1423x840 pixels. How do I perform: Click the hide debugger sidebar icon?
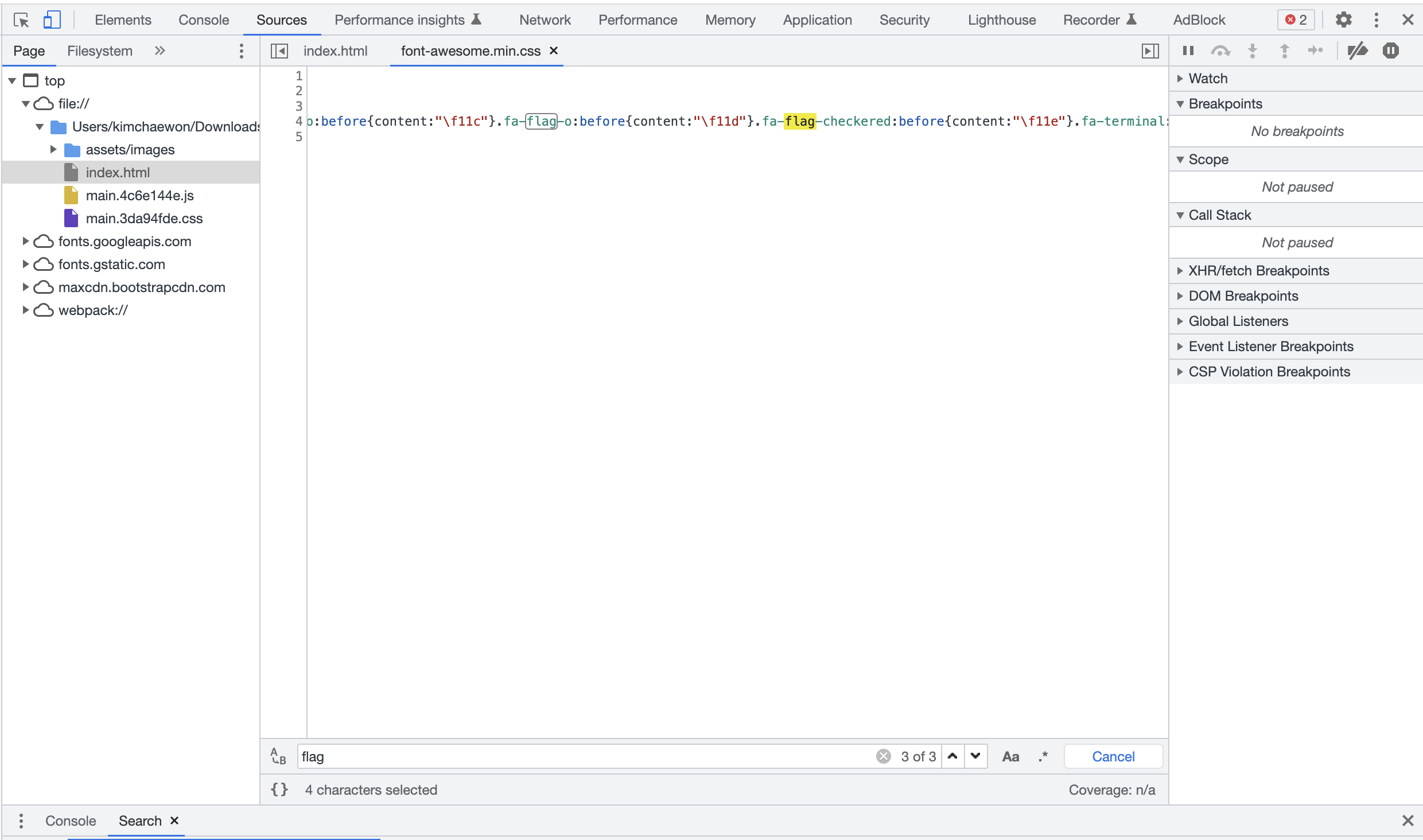(1150, 51)
